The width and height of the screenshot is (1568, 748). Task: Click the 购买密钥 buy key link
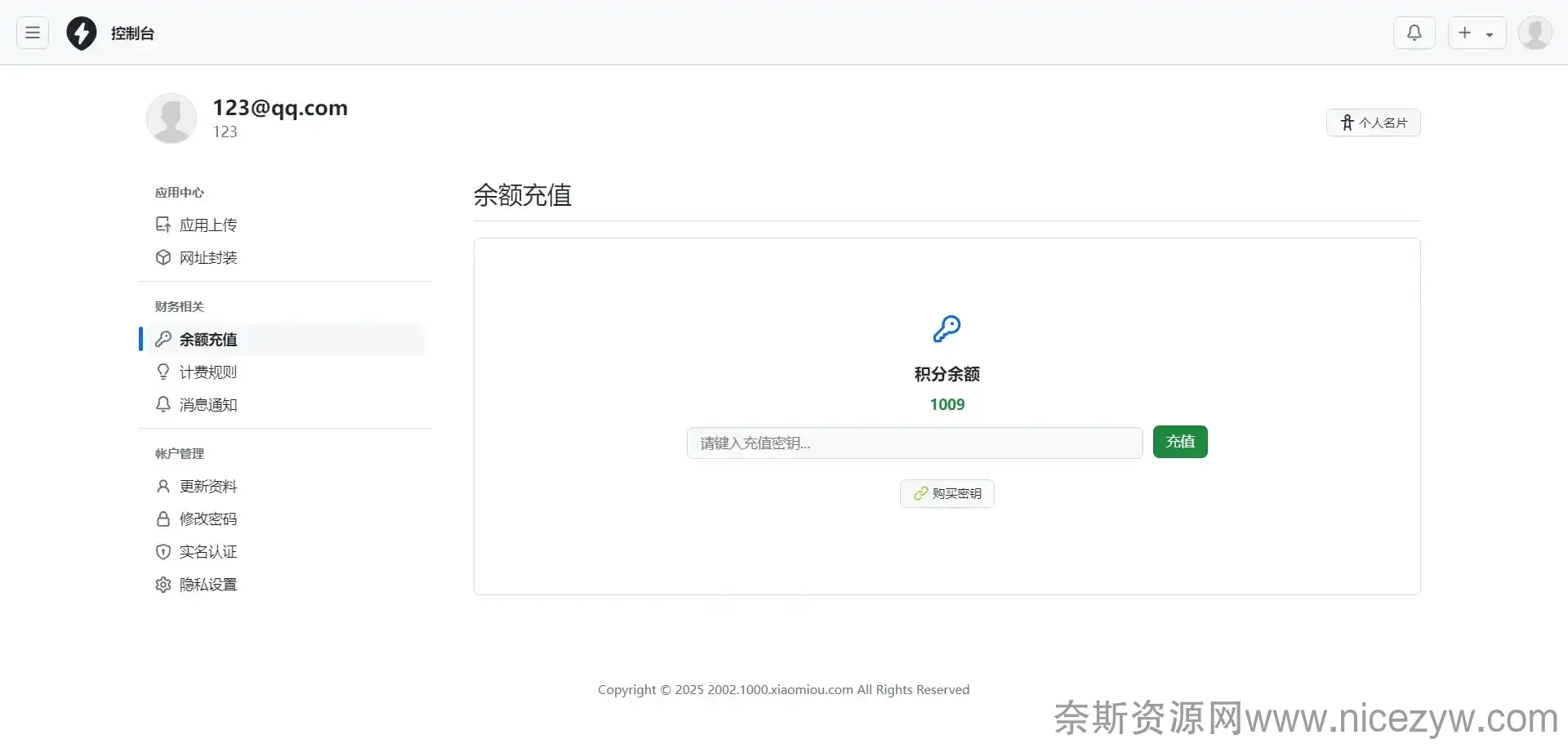point(947,493)
